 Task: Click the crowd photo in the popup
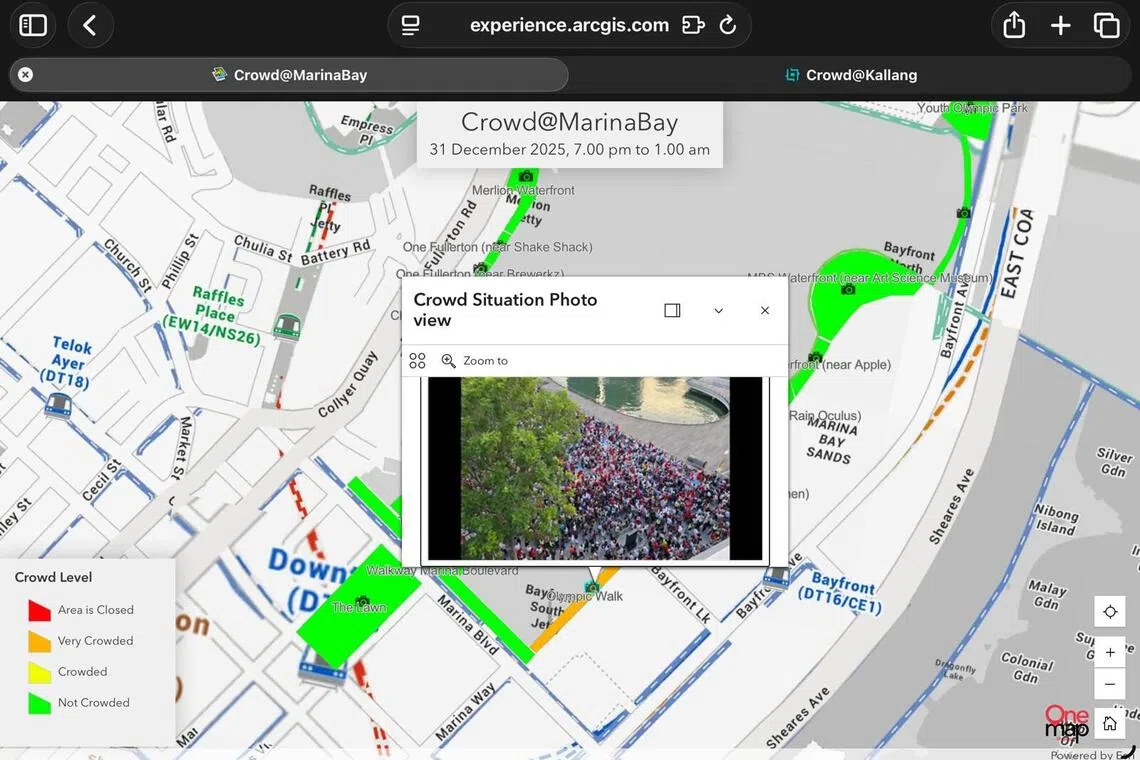point(595,468)
